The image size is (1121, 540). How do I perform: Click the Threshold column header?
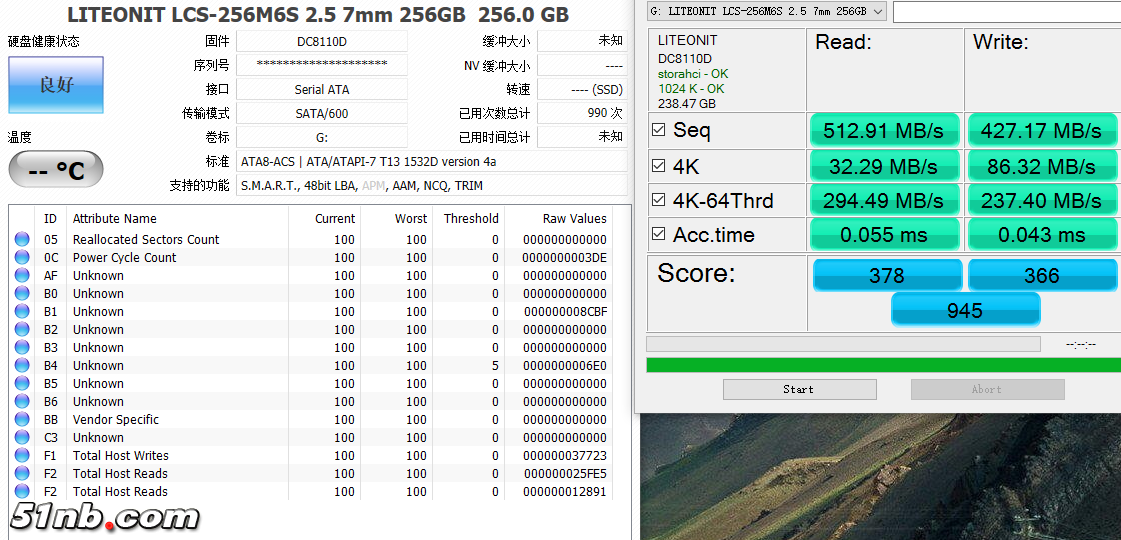471,219
